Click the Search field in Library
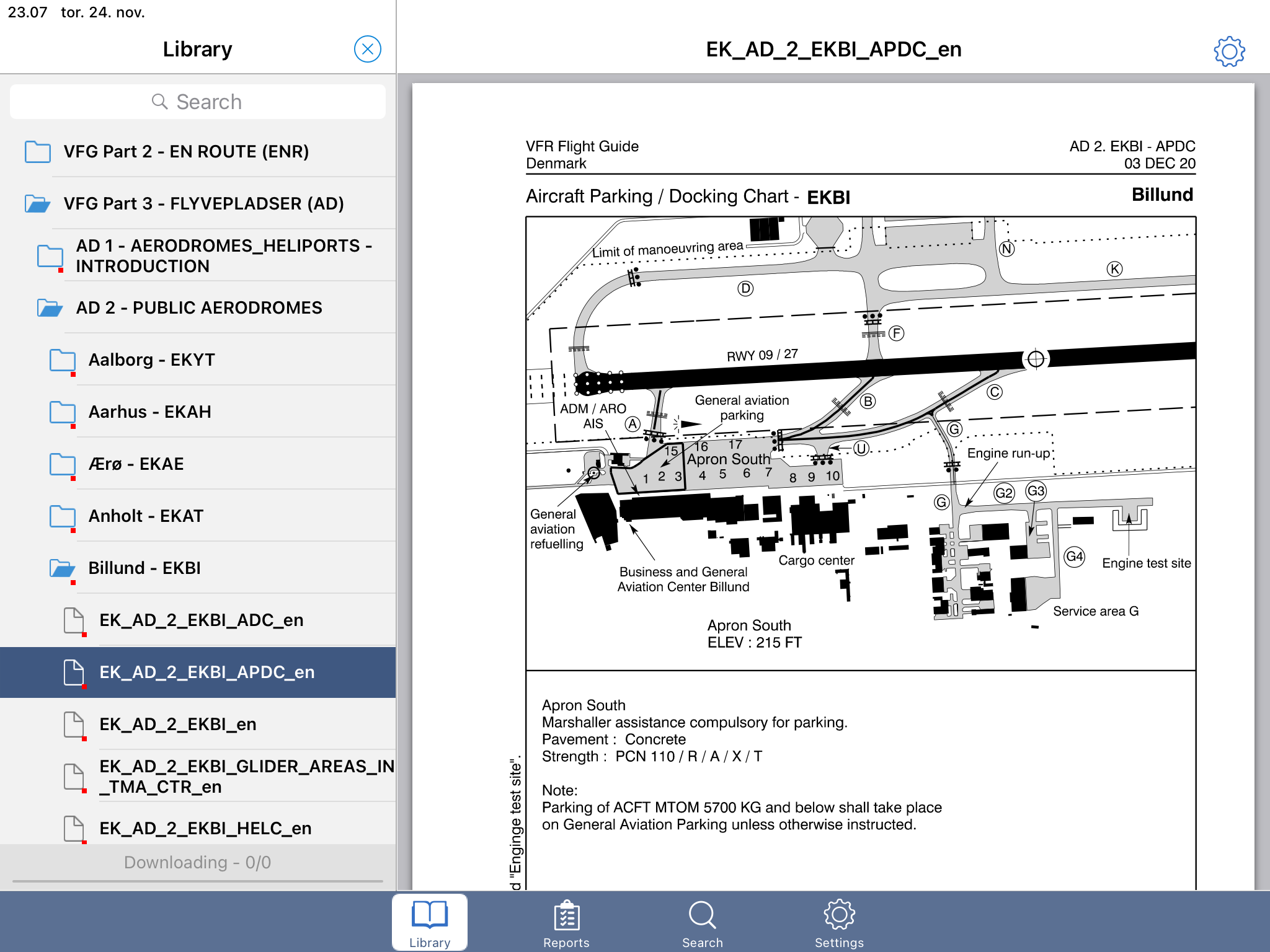The width and height of the screenshot is (1270, 952). click(x=198, y=102)
